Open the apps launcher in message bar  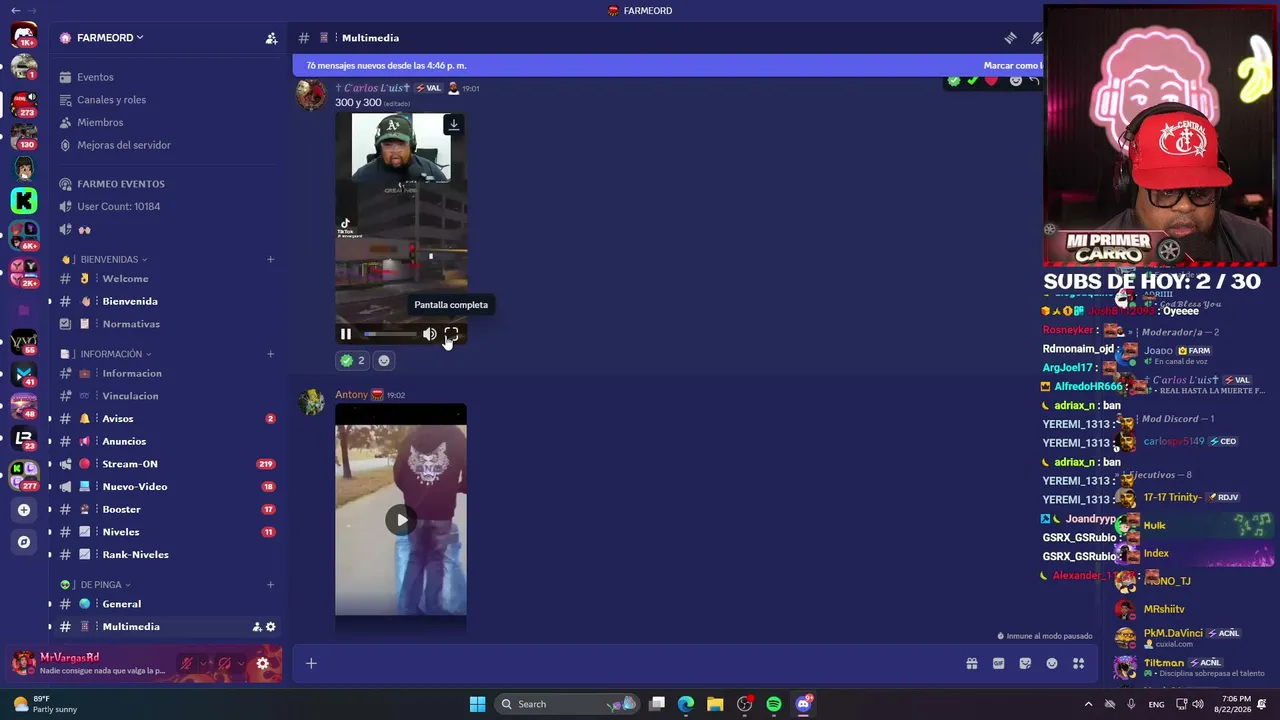pos(1078,663)
